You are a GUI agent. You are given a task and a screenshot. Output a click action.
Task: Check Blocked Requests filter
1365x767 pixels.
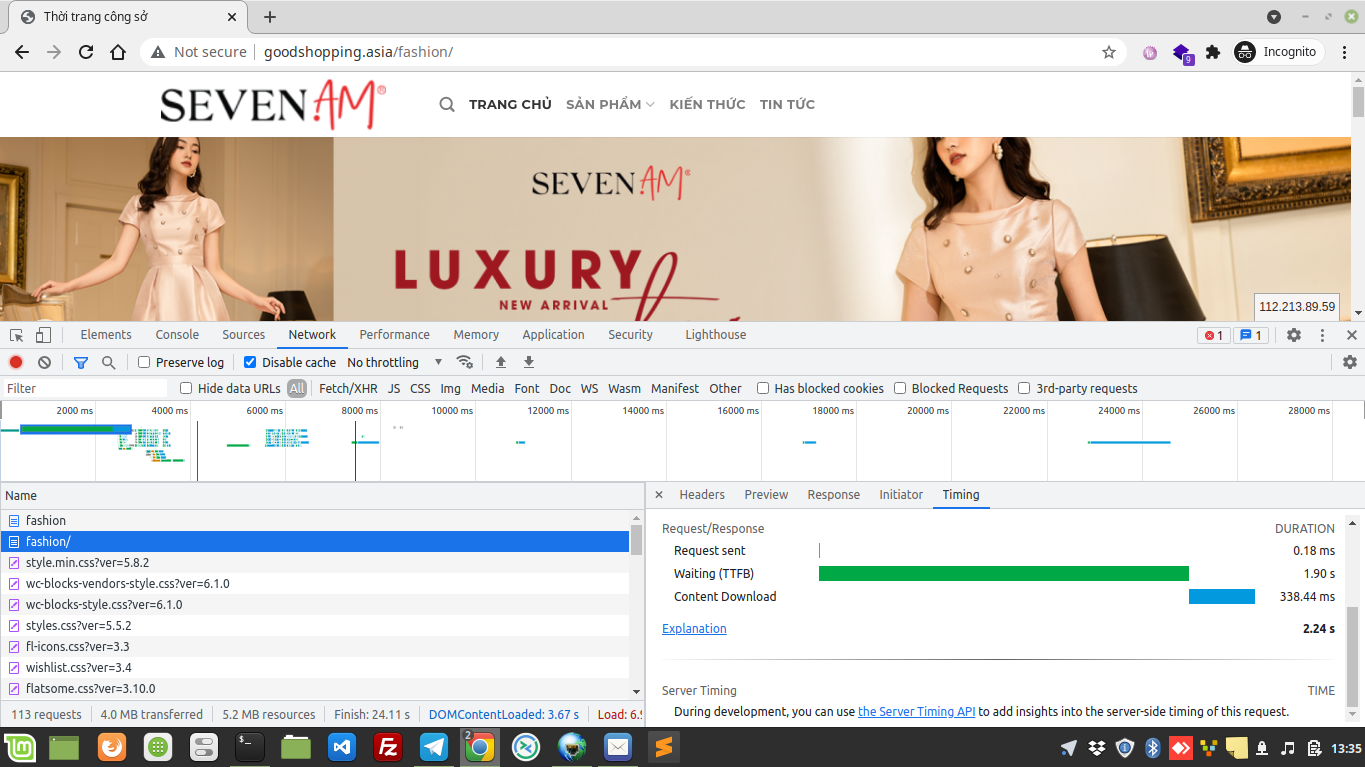click(900, 388)
